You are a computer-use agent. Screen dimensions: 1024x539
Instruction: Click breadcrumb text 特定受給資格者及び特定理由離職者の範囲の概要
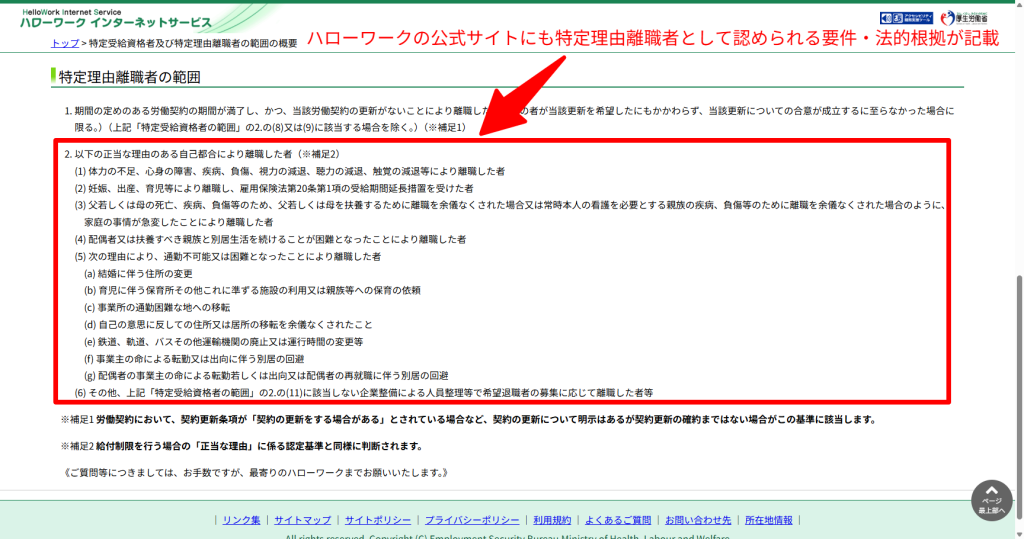[x=193, y=43]
